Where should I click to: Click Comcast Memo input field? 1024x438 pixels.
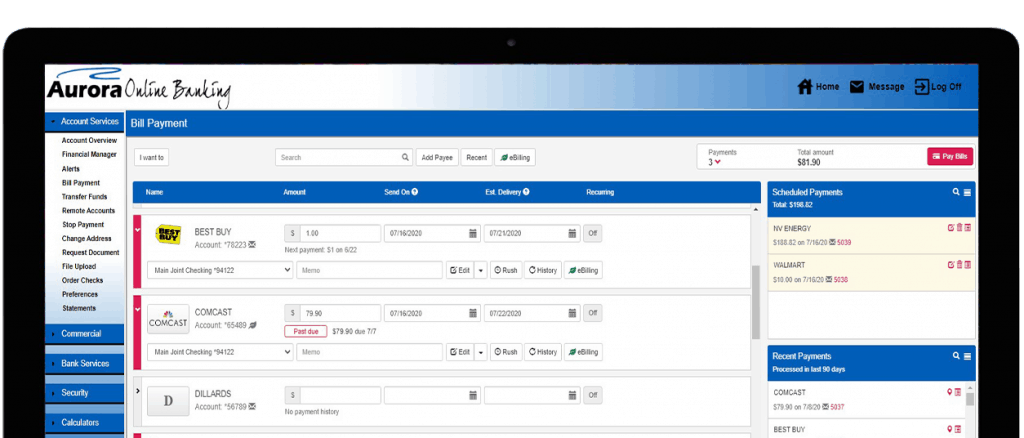point(370,352)
